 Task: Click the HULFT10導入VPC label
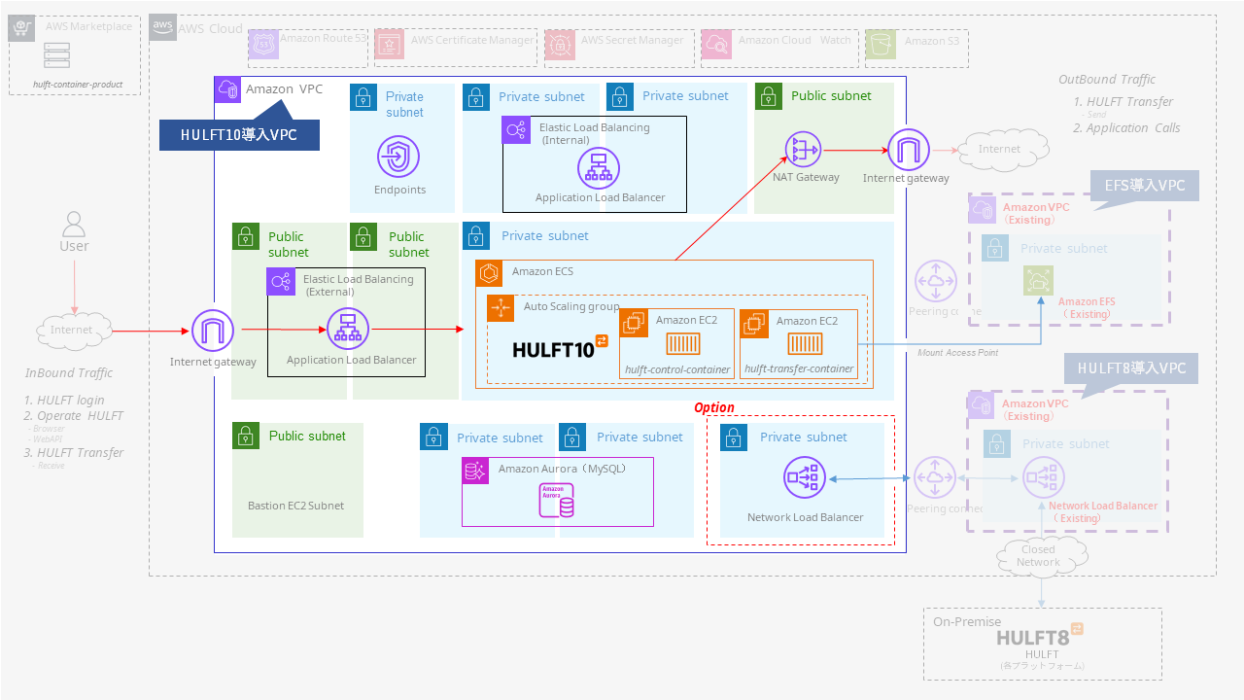[239, 135]
